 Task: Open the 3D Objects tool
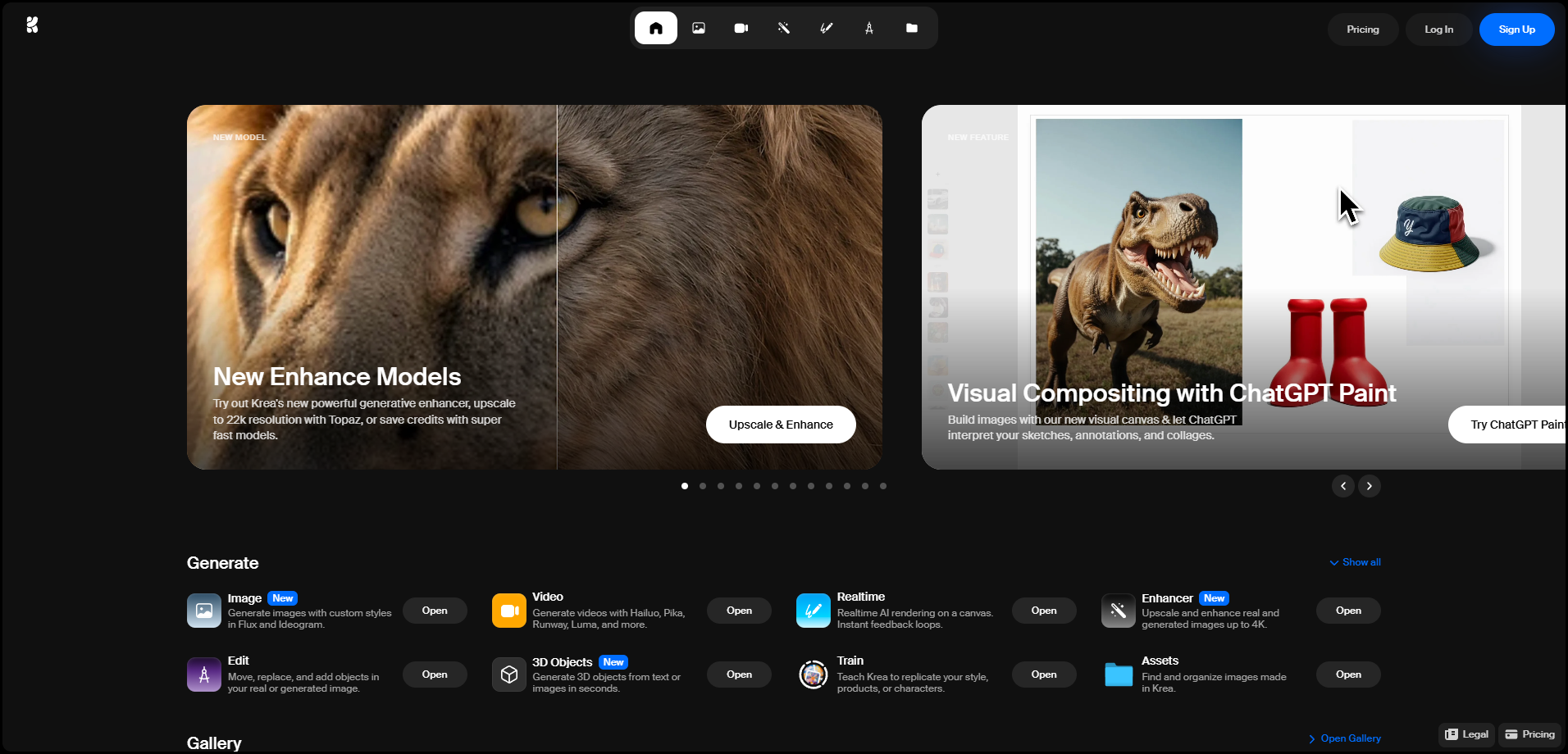[x=739, y=675]
